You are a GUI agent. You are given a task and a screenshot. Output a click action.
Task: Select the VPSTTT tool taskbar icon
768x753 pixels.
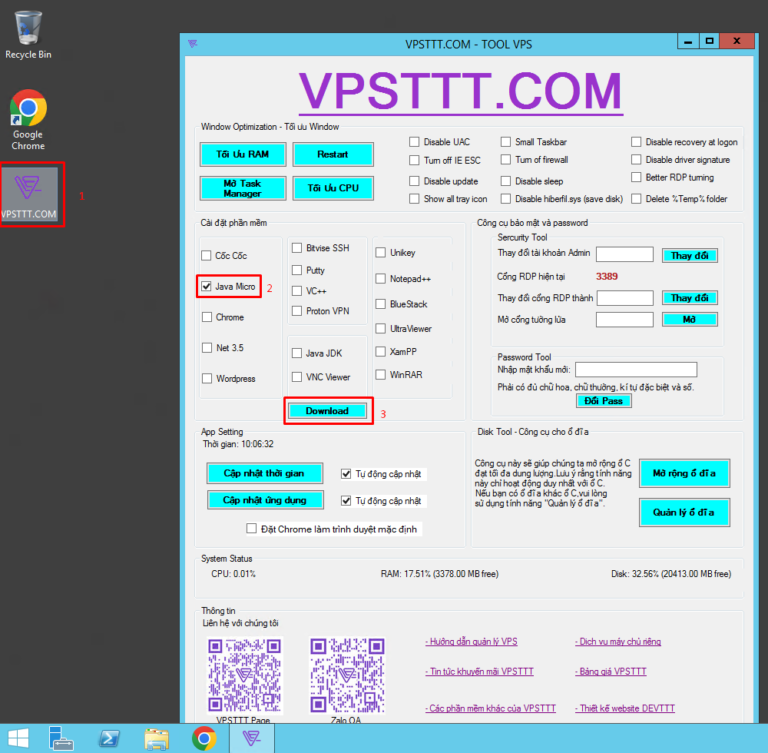[251, 739]
